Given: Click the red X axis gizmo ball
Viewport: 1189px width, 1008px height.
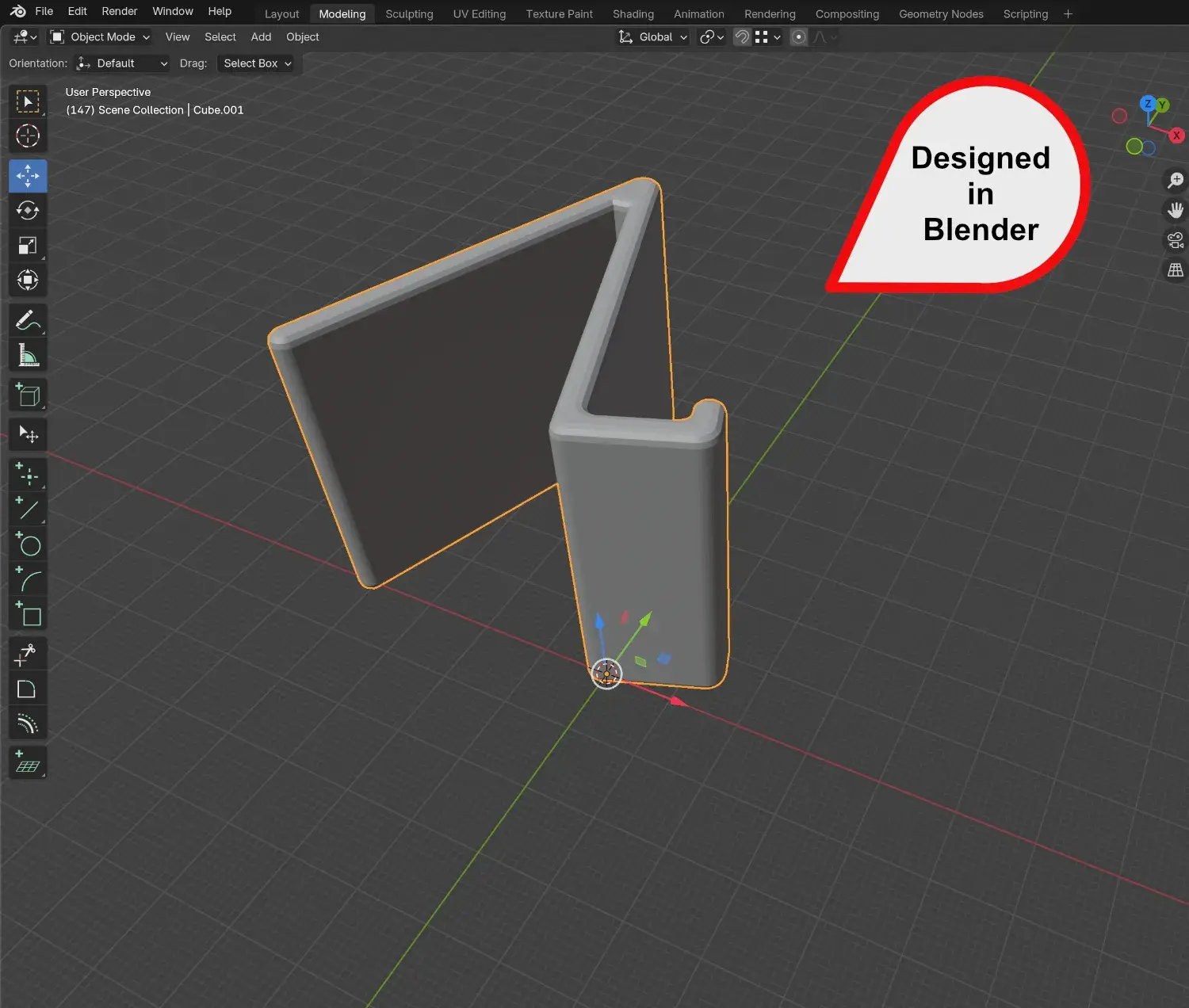Looking at the screenshot, I should [1176, 136].
